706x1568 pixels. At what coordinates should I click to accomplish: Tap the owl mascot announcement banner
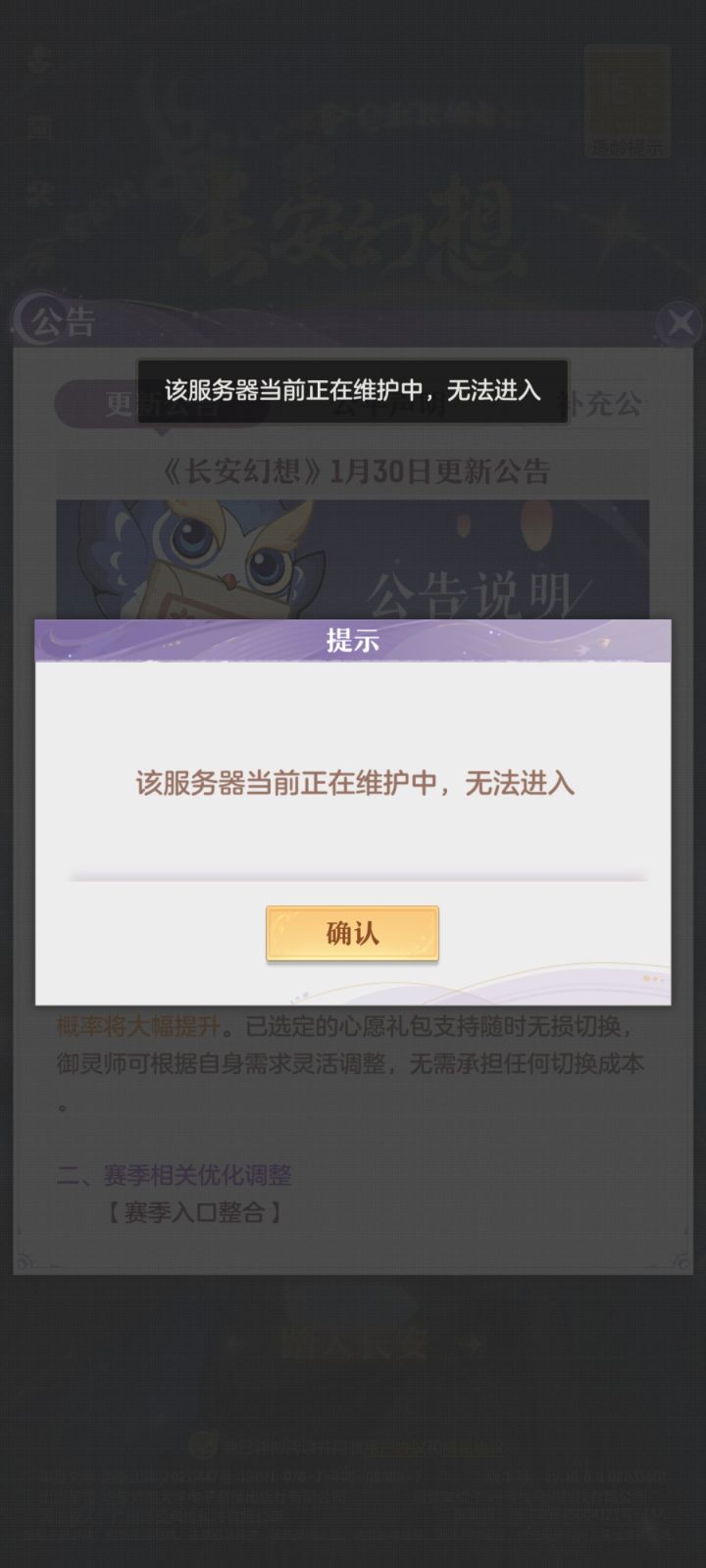[x=352, y=559]
